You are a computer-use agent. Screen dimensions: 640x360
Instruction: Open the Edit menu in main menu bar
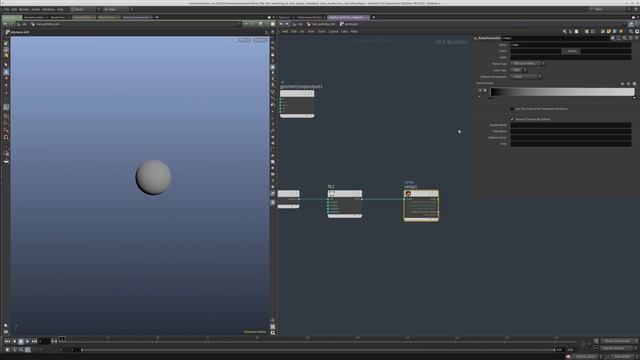14,9
